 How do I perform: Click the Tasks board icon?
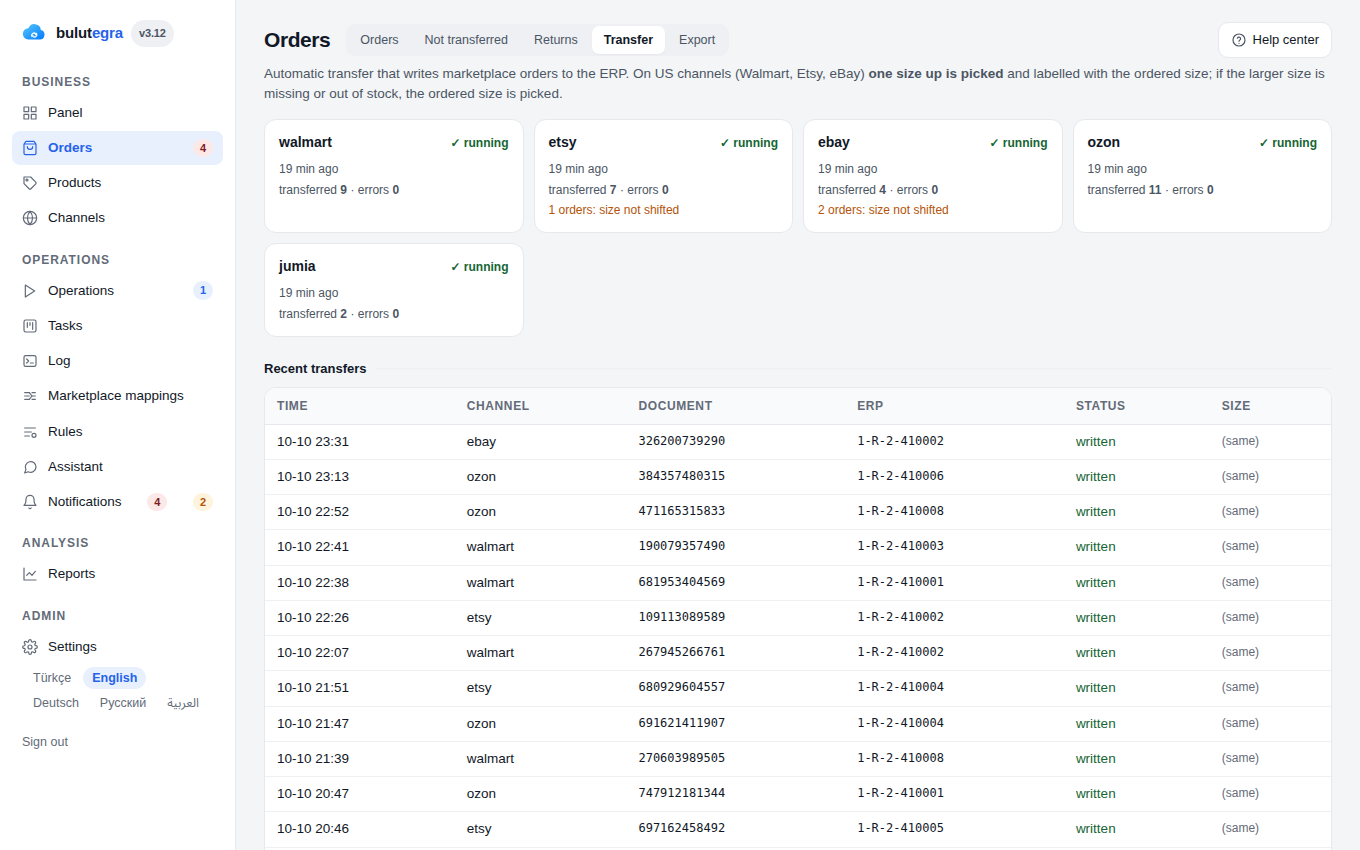tap(30, 326)
